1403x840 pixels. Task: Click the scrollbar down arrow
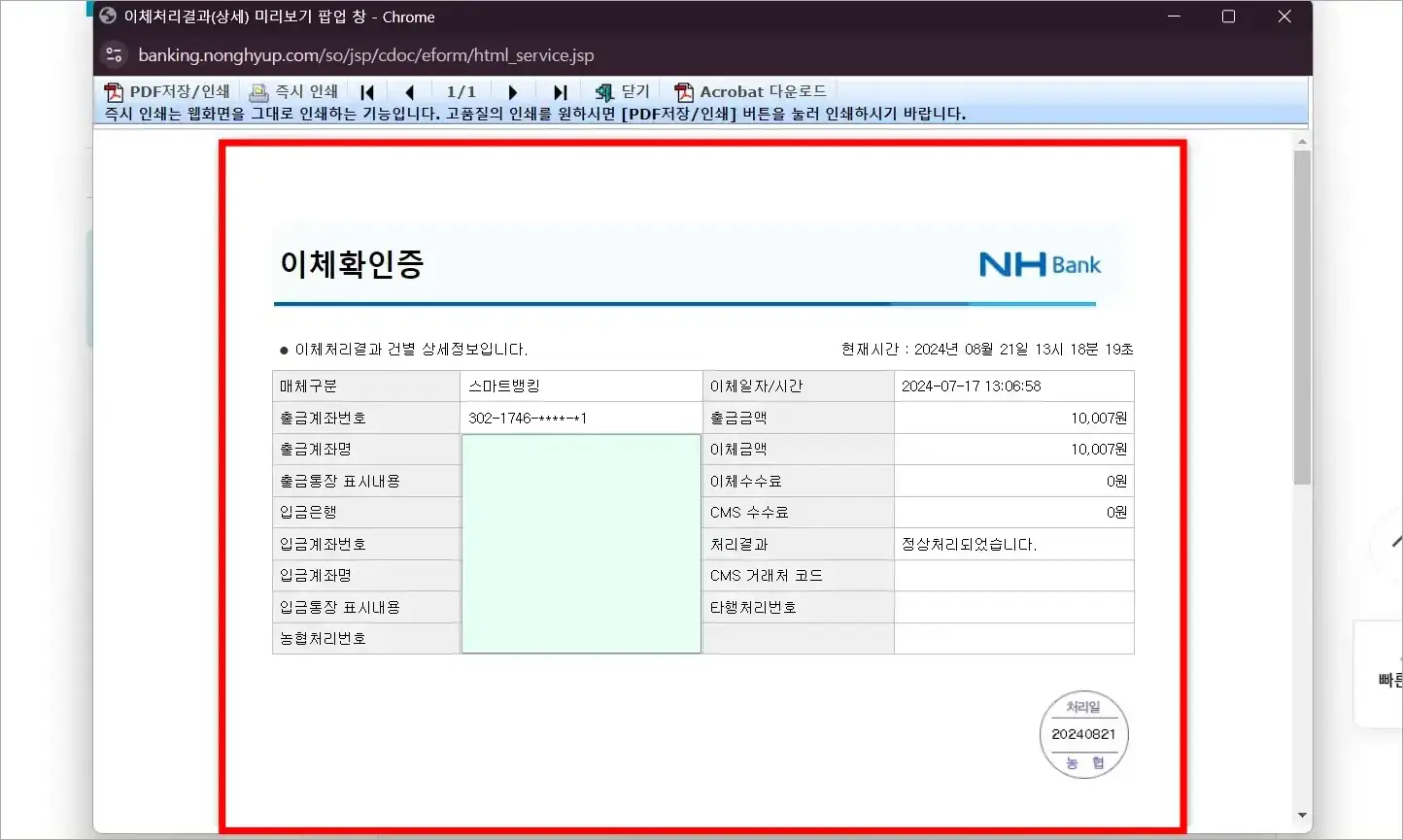1301,815
